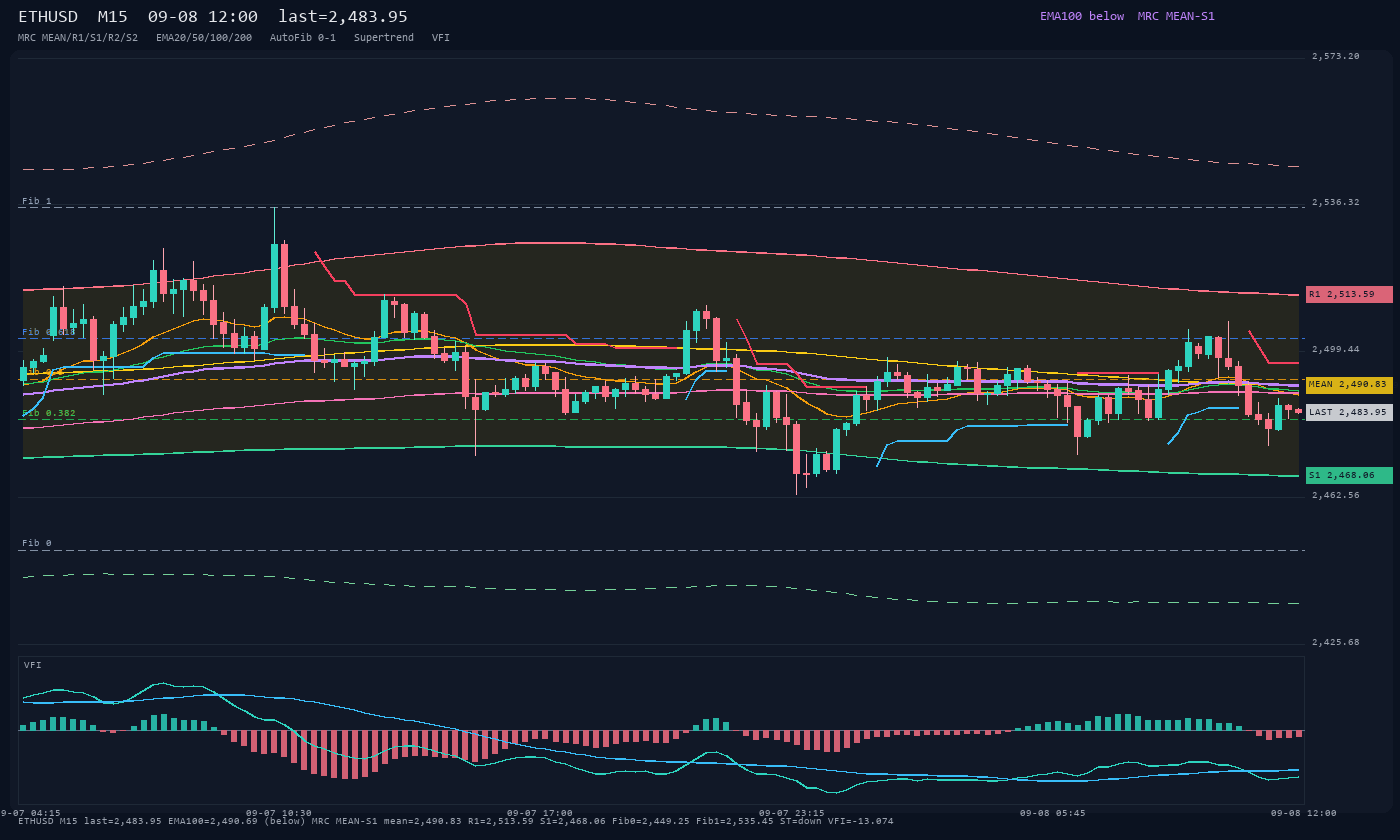Click the "Supertrend" indicator legend
1400x840 pixels.
(384, 38)
